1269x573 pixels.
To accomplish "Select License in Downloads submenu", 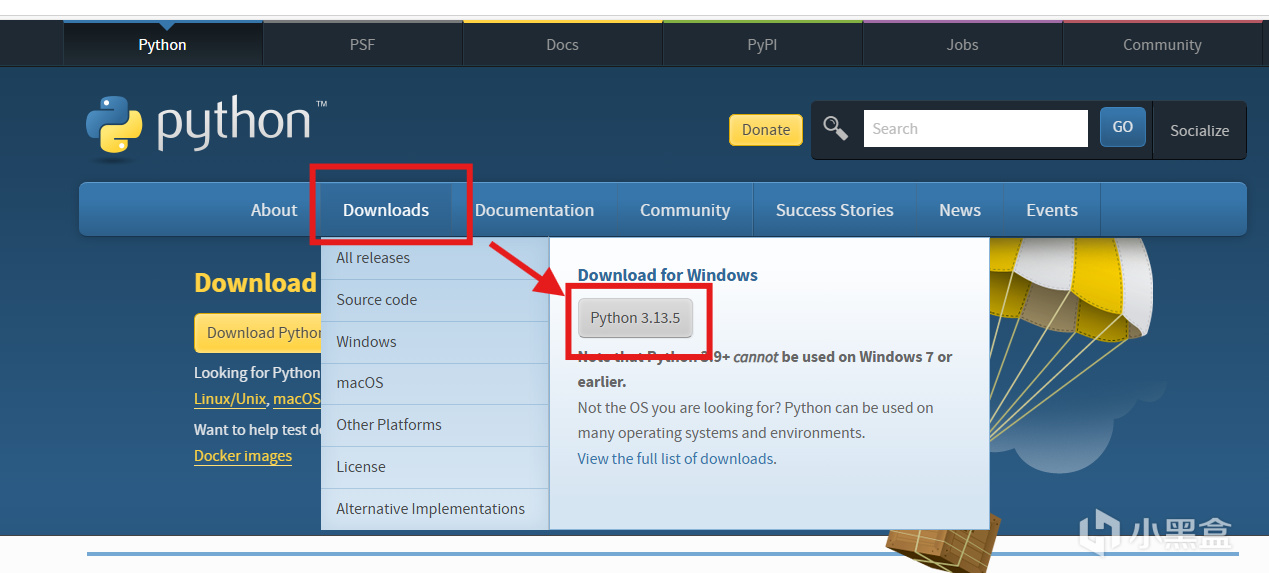I will [x=435, y=467].
